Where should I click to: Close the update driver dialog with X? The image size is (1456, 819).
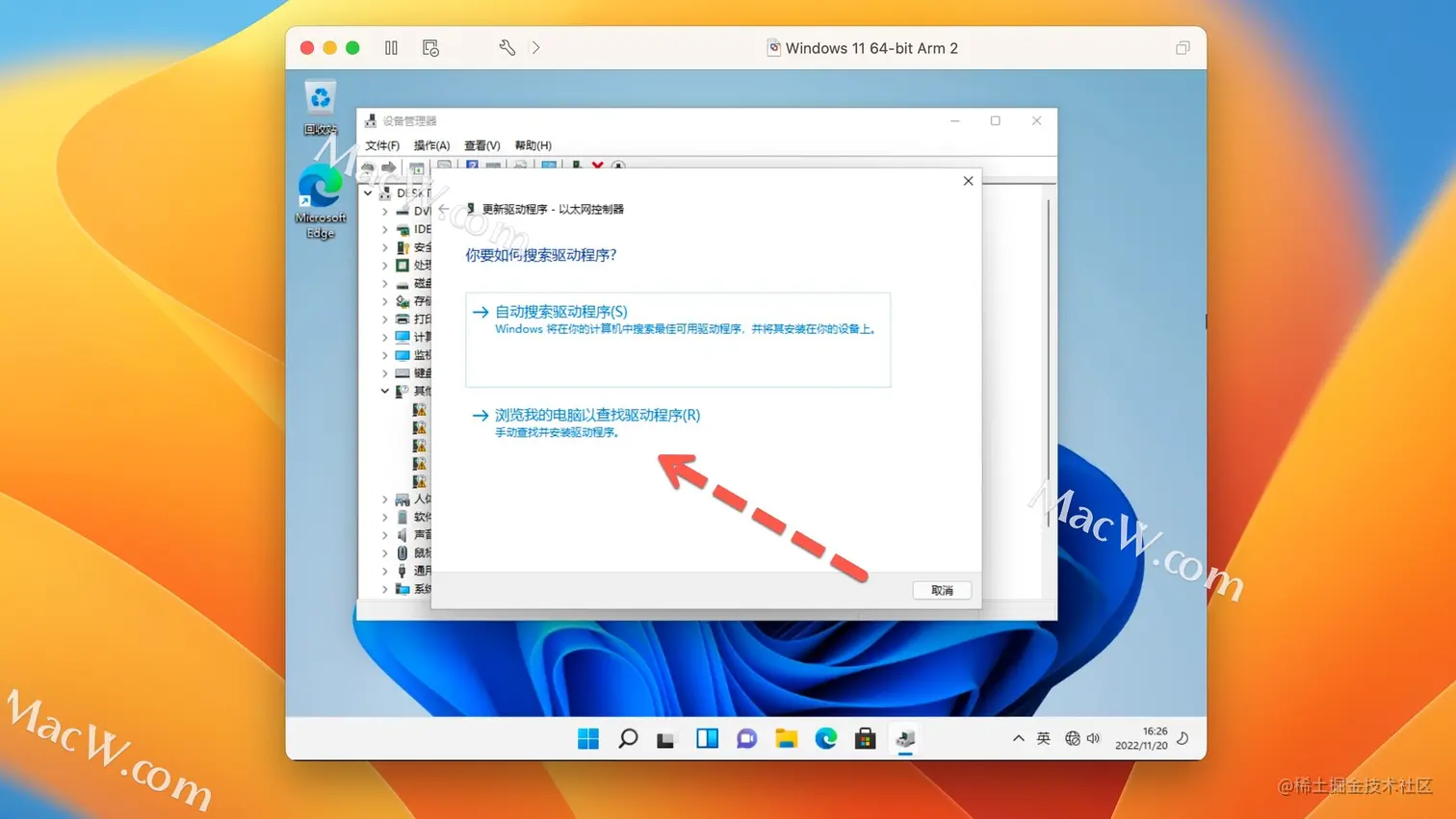[x=968, y=181]
